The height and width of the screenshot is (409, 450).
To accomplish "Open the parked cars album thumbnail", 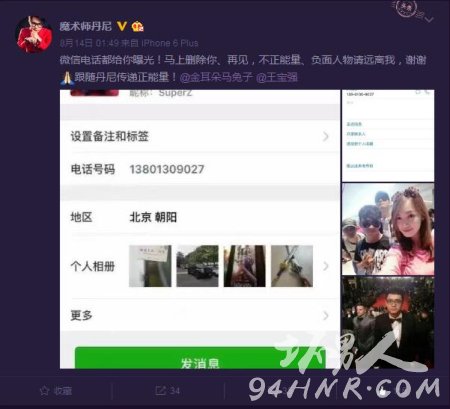I will coord(197,266).
